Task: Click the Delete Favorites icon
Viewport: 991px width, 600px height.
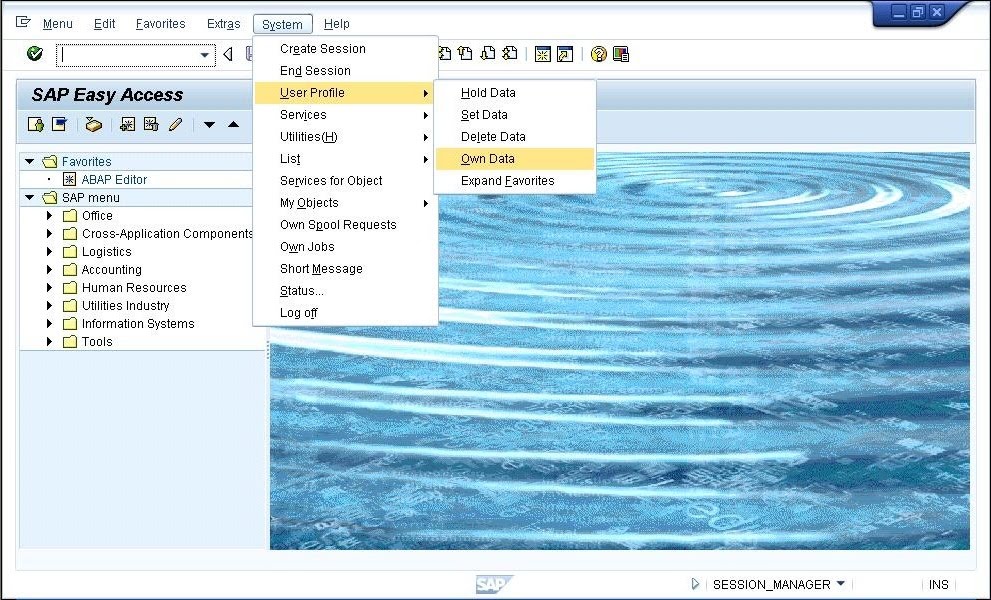Action: (x=150, y=124)
